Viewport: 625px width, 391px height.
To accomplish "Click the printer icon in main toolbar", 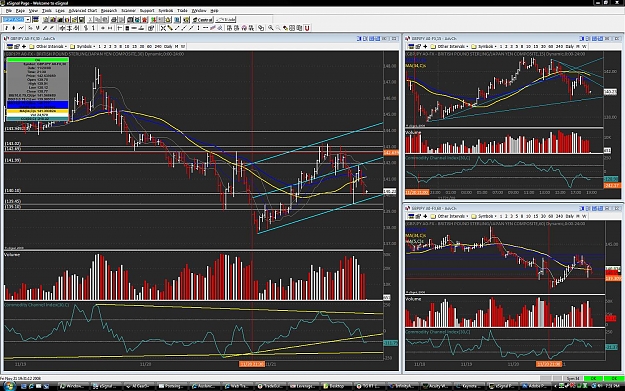I will 114,20.
